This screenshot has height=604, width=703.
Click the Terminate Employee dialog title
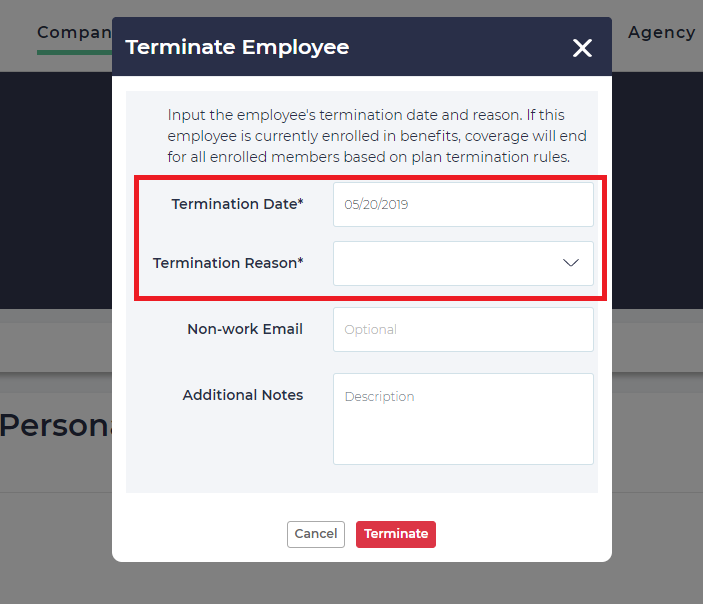click(x=237, y=47)
